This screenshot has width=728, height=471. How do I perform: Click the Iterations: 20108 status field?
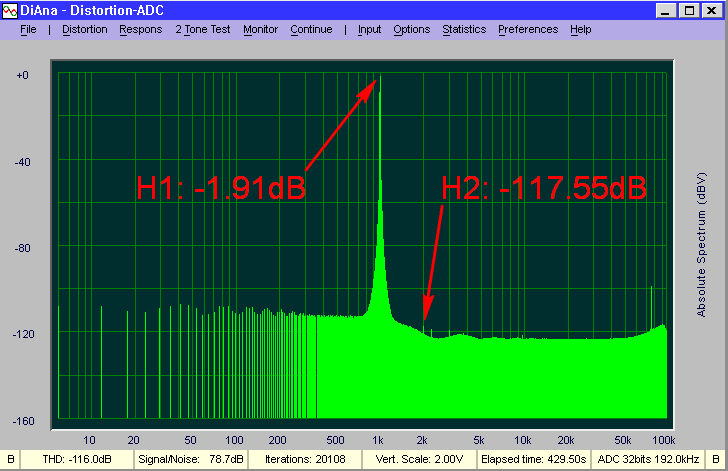tap(305, 459)
